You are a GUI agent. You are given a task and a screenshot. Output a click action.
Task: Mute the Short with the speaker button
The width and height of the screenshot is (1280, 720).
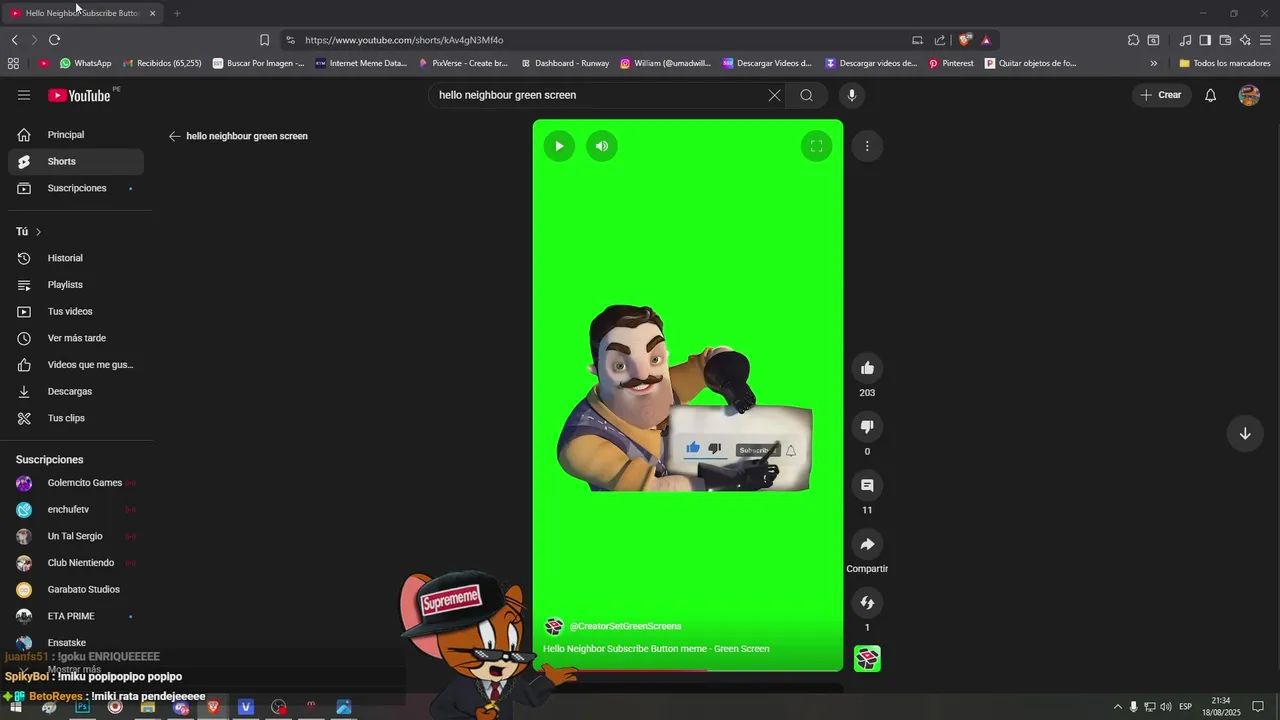point(602,146)
